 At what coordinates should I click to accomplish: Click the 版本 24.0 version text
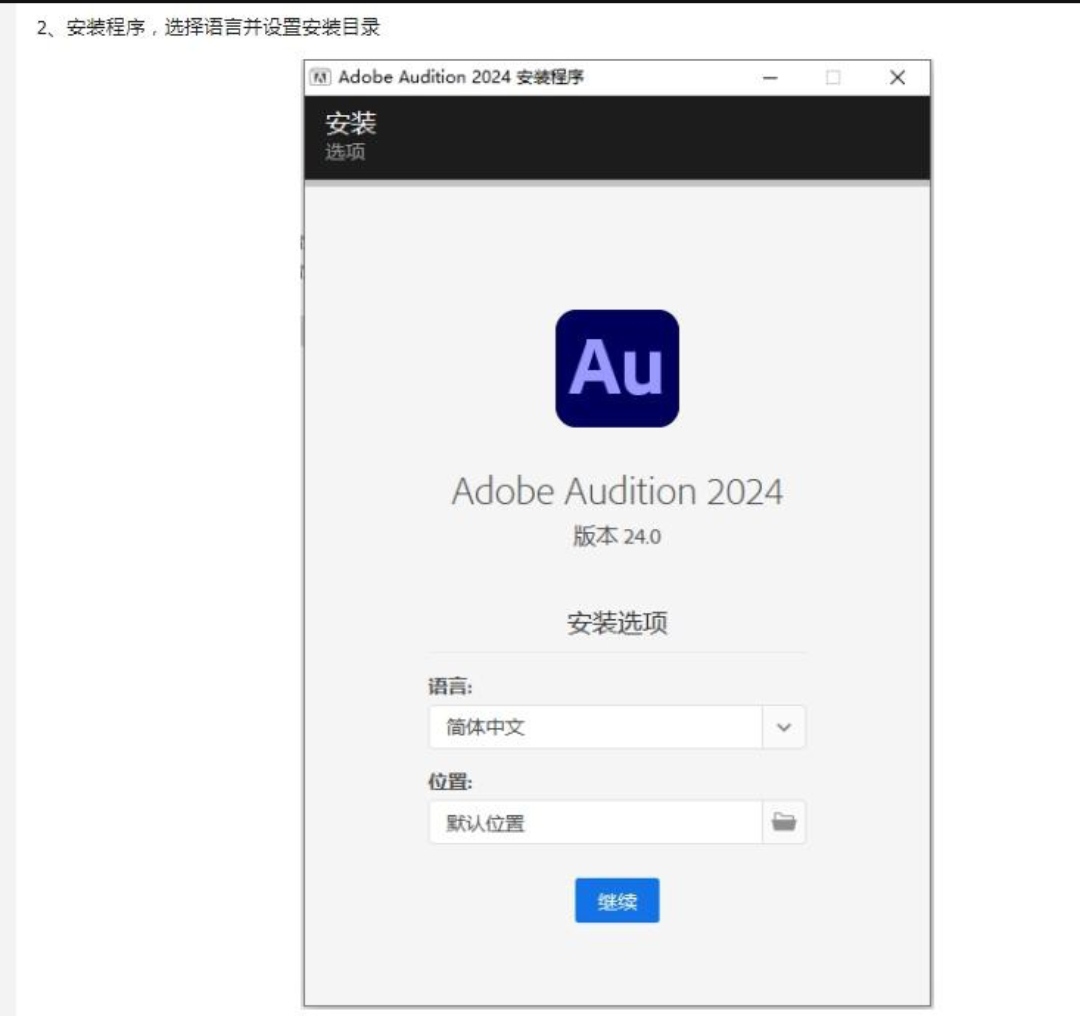point(617,537)
